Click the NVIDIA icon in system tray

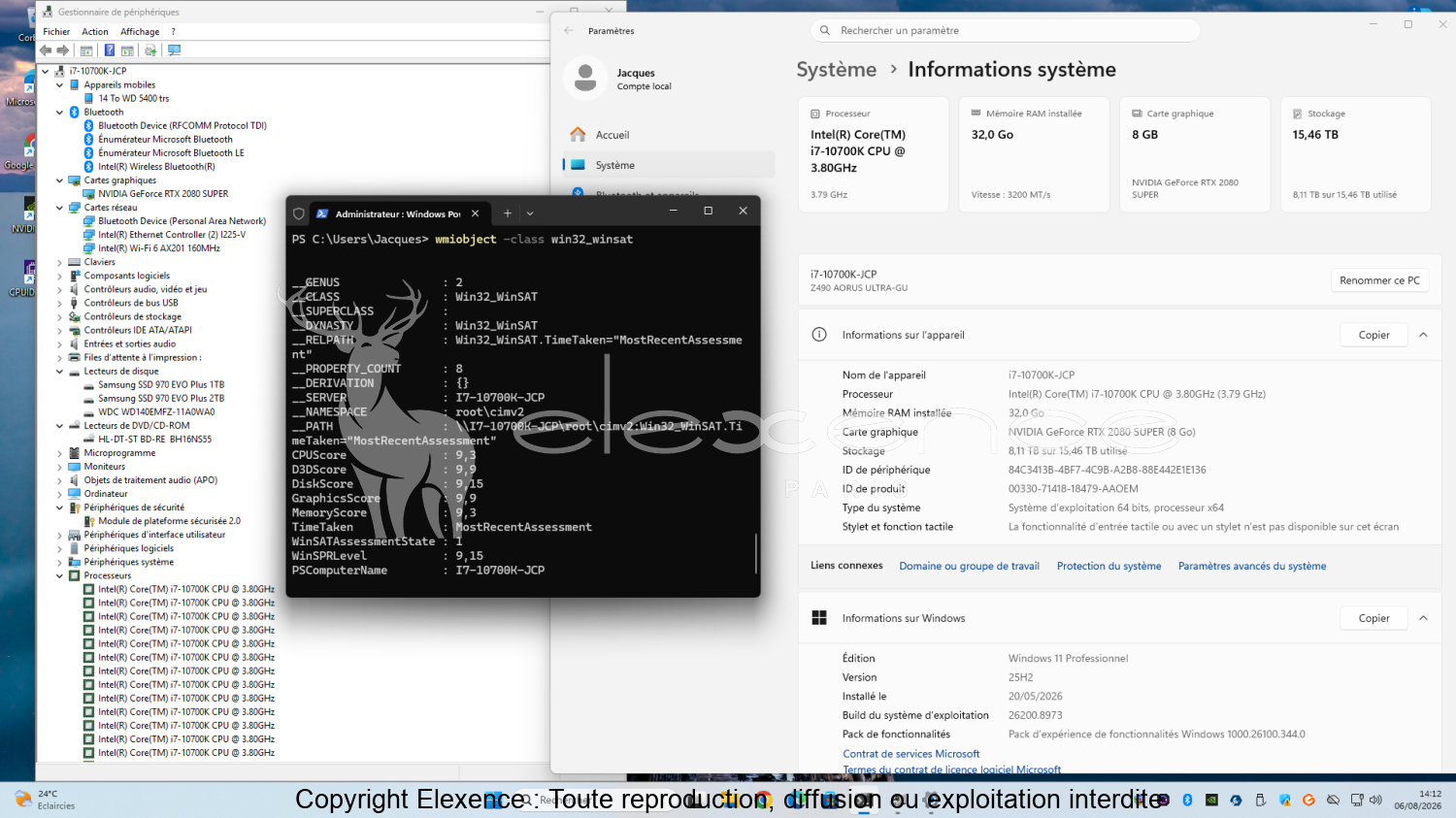(x=1211, y=801)
